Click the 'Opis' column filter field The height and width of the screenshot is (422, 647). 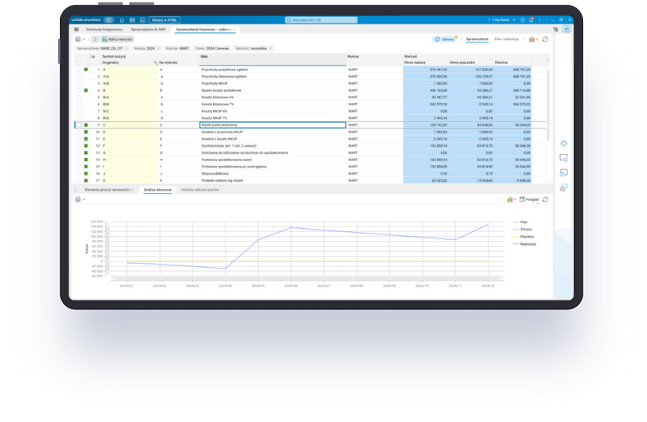coord(272,63)
